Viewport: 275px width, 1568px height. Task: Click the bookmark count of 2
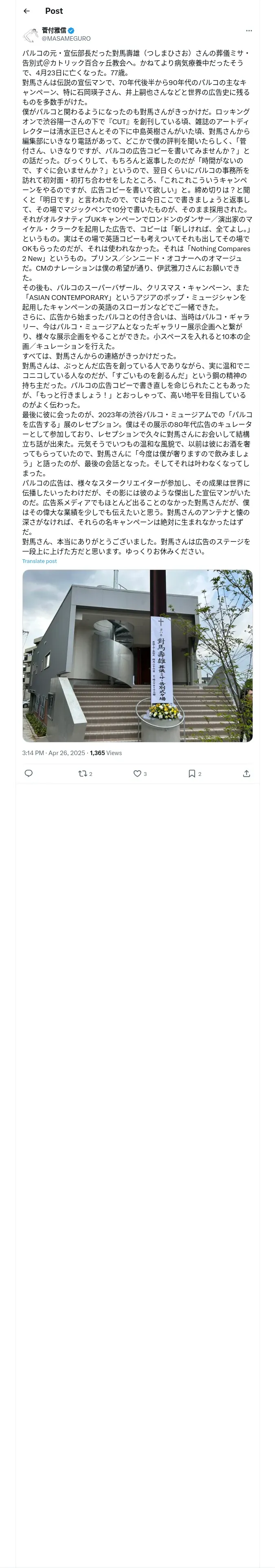coord(200,774)
